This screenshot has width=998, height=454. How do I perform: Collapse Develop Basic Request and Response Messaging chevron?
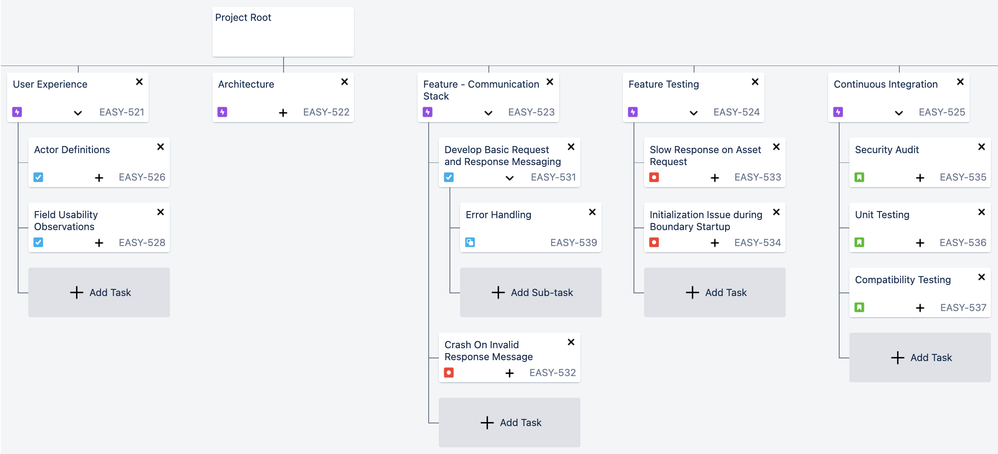pyautogui.click(x=509, y=178)
